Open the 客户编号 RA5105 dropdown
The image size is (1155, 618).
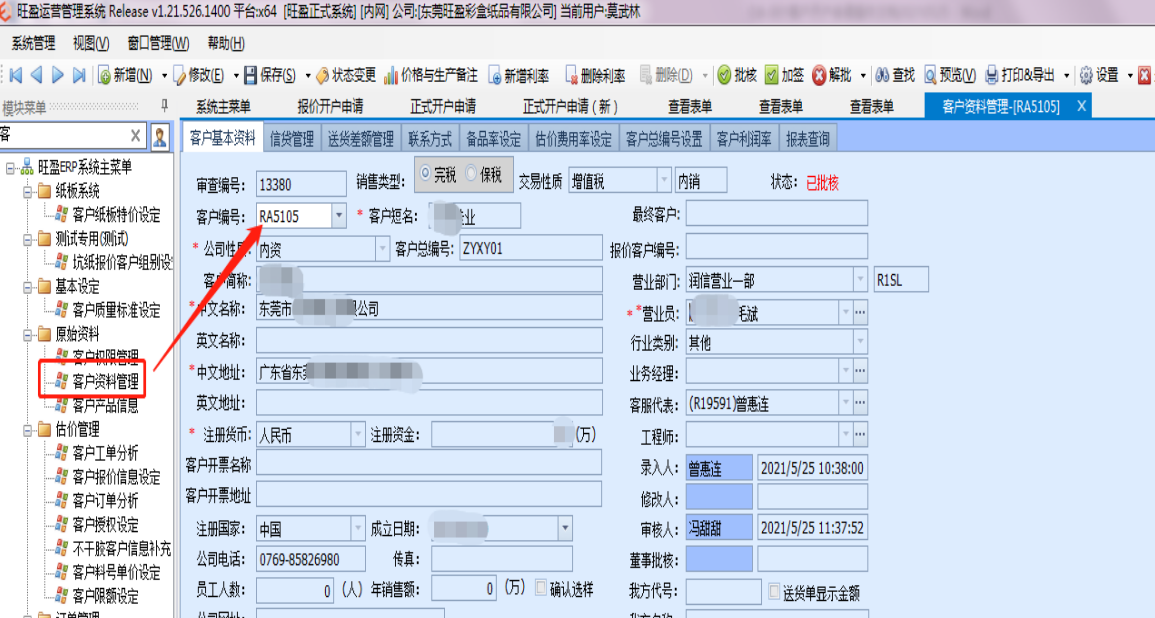coord(339,216)
